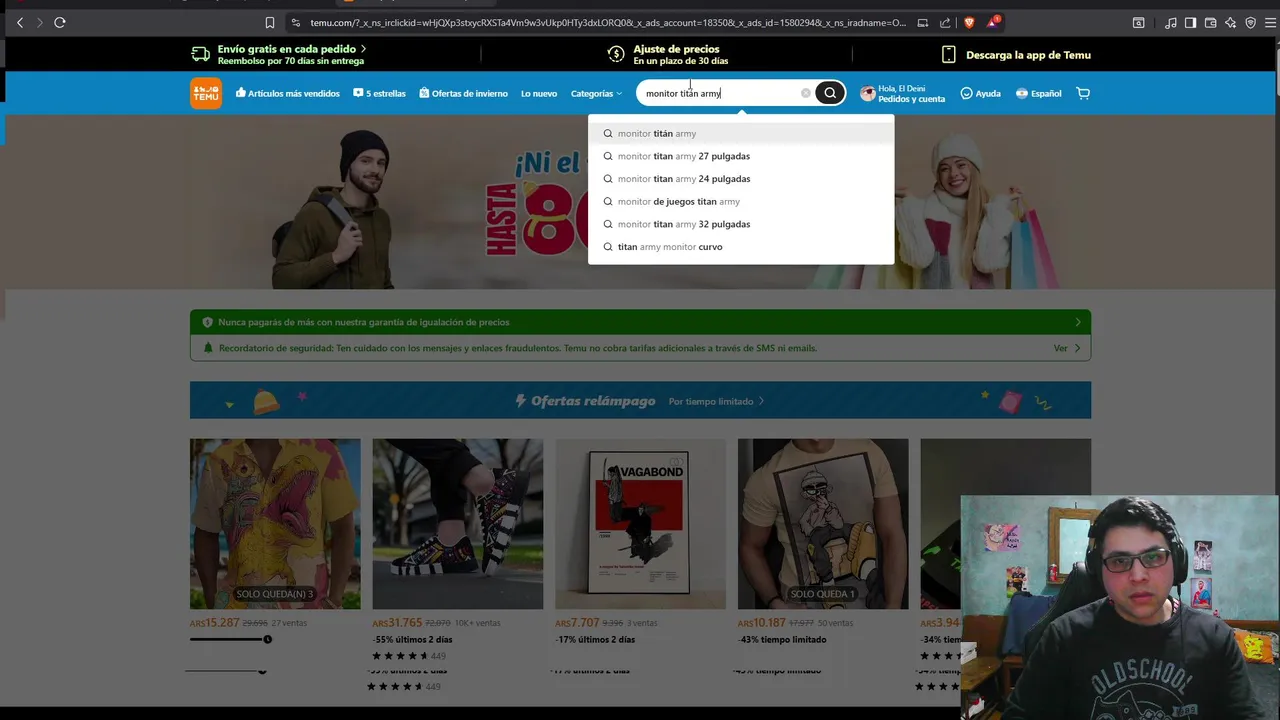Click the ARS 31.765 price
The image size is (1280, 720).
(x=398, y=623)
